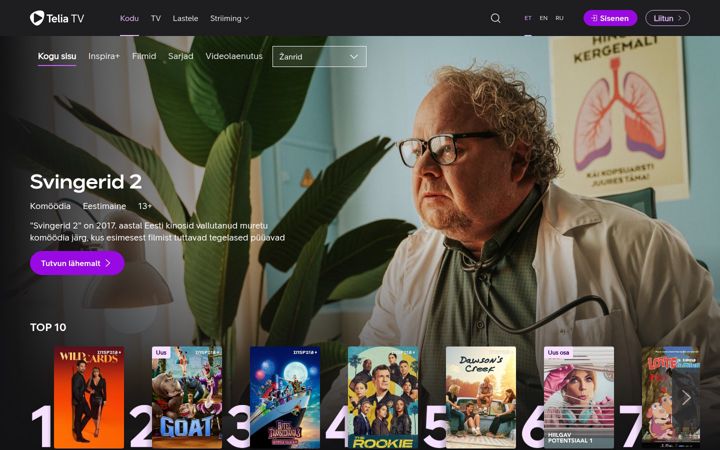Click the TOP 10 heading
The width and height of the screenshot is (720, 450).
[48, 327]
